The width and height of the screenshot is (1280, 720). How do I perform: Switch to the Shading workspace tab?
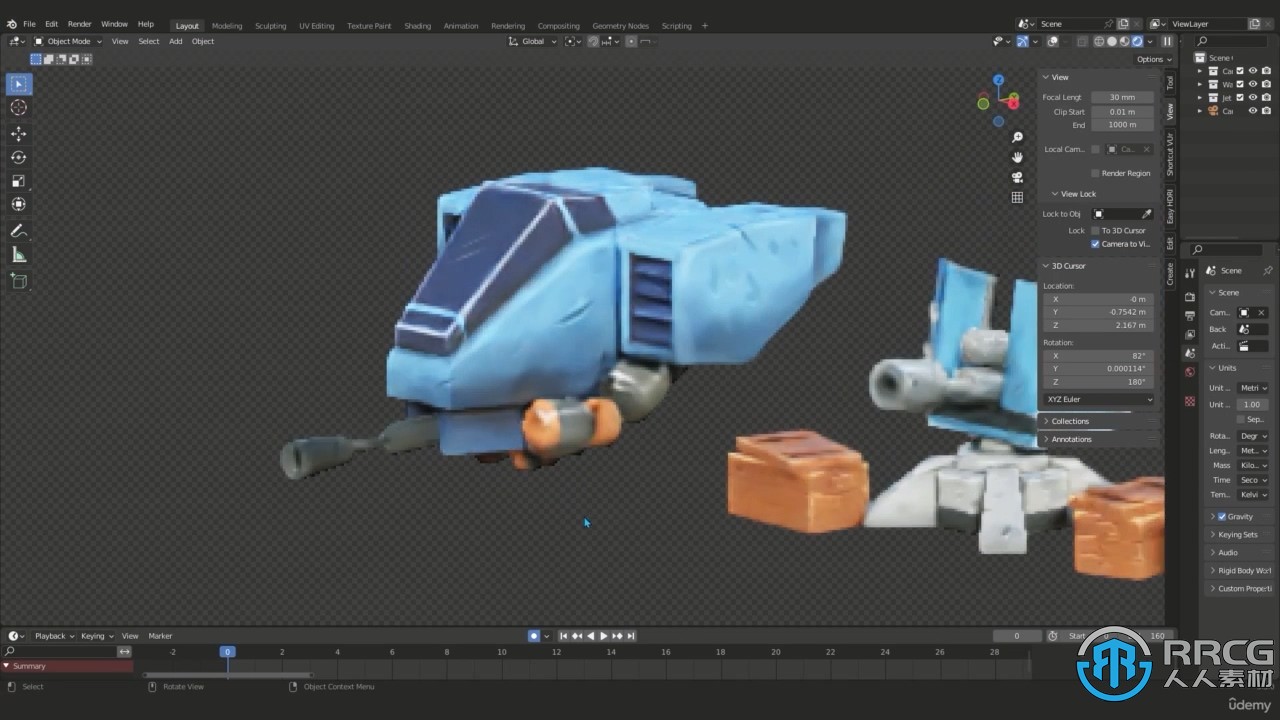coord(418,26)
